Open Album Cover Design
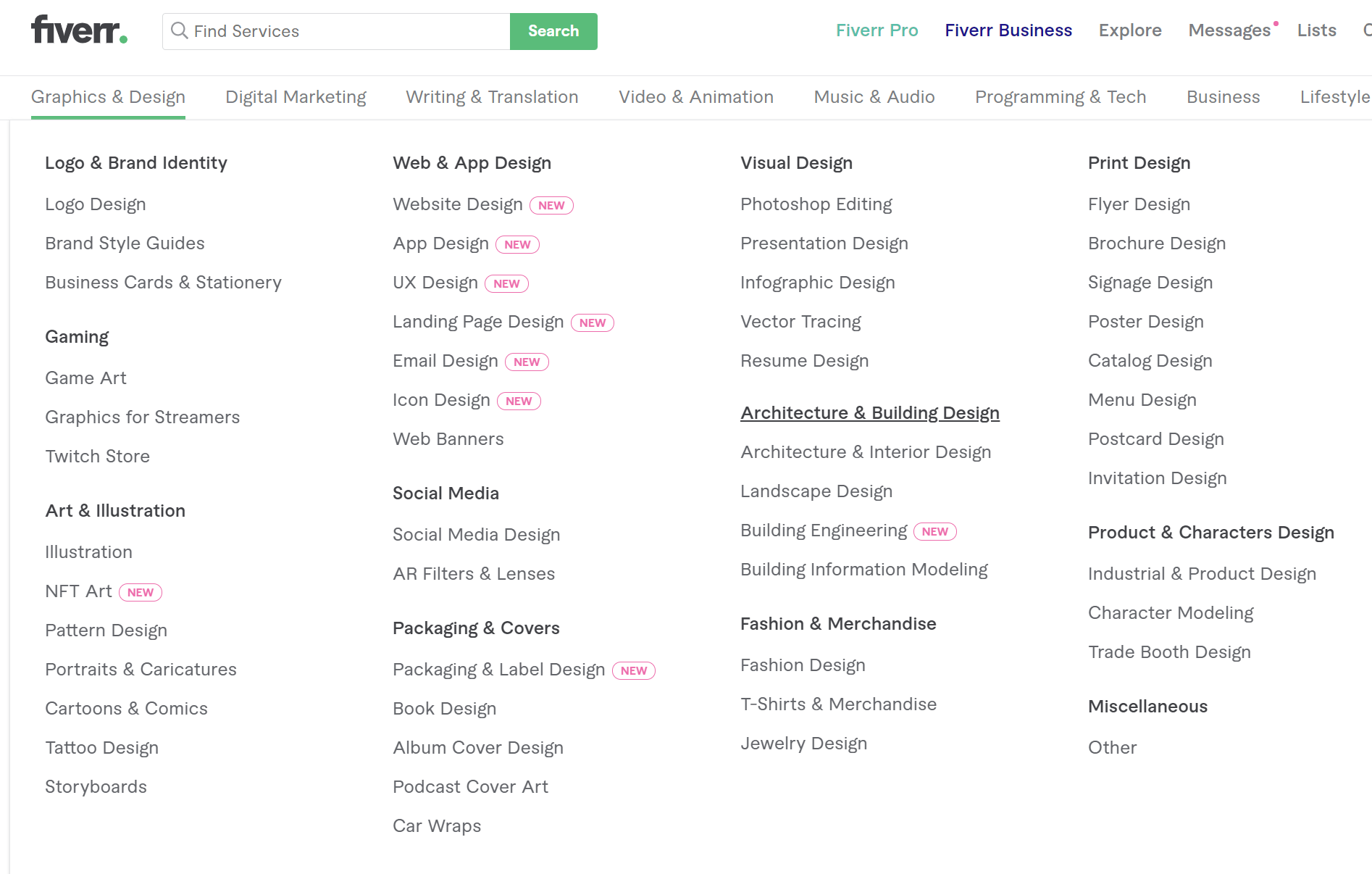1372x874 pixels. click(478, 748)
